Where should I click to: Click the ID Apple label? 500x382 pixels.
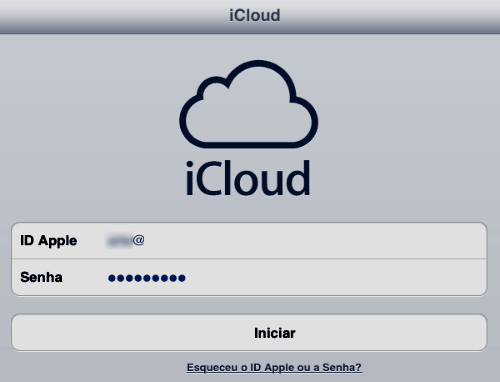[49, 241]
